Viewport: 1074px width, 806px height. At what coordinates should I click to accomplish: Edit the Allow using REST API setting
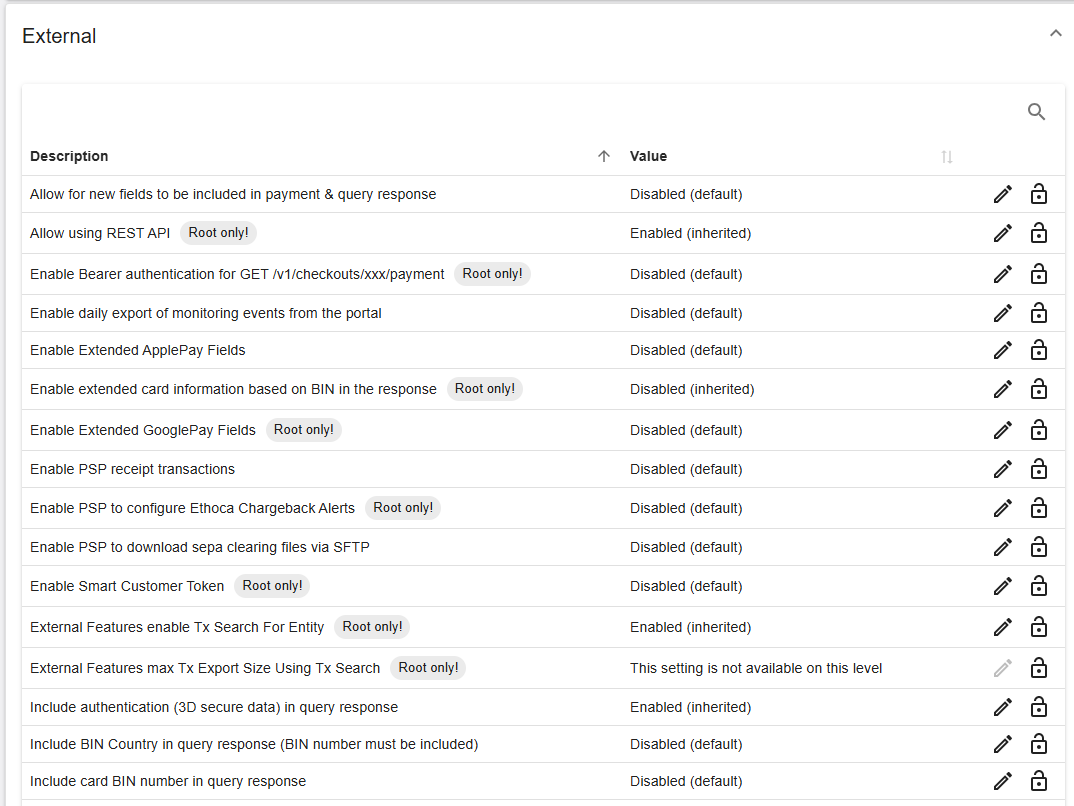point(1003,234)
